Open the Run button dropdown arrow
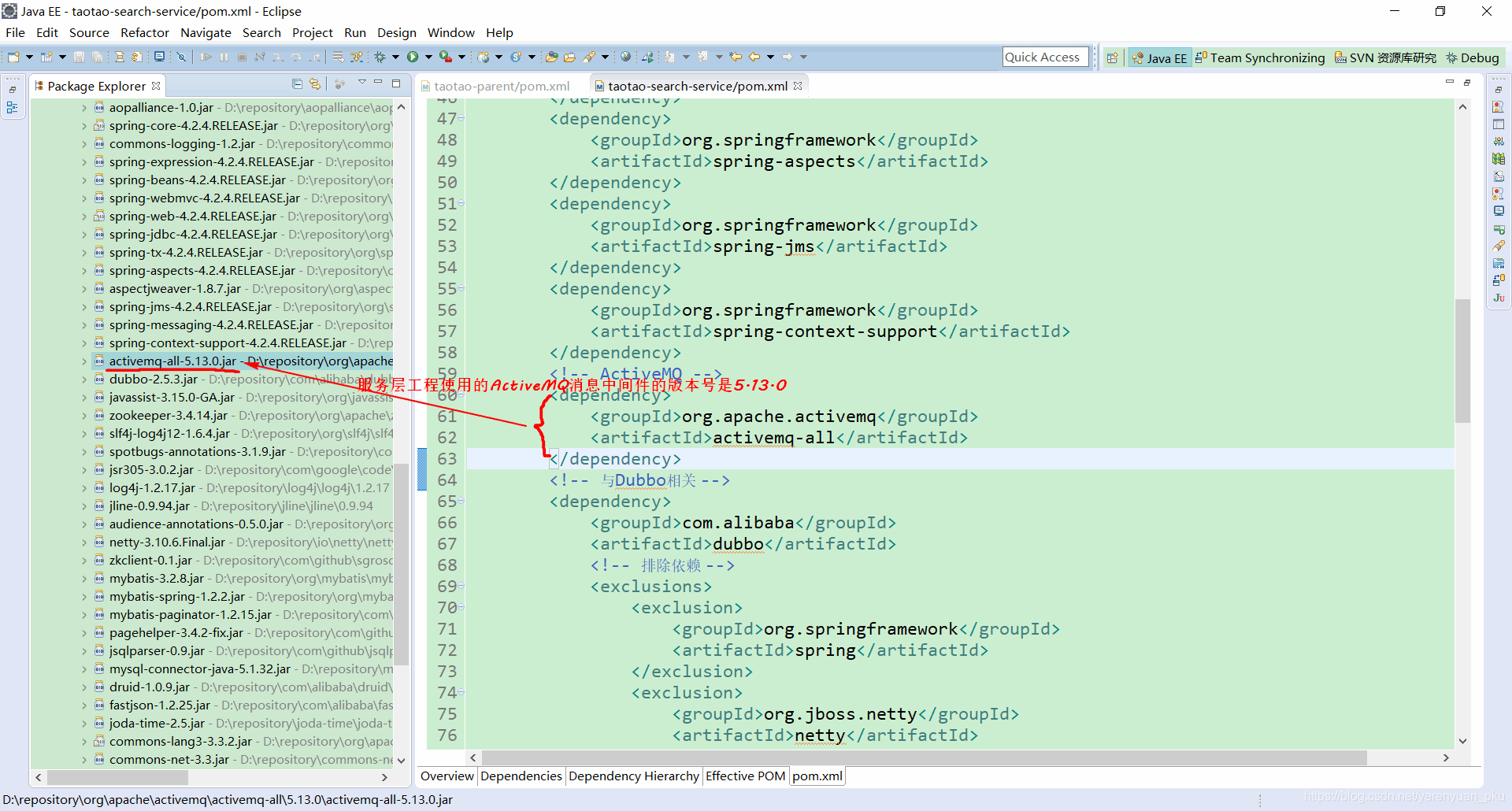 428,57
